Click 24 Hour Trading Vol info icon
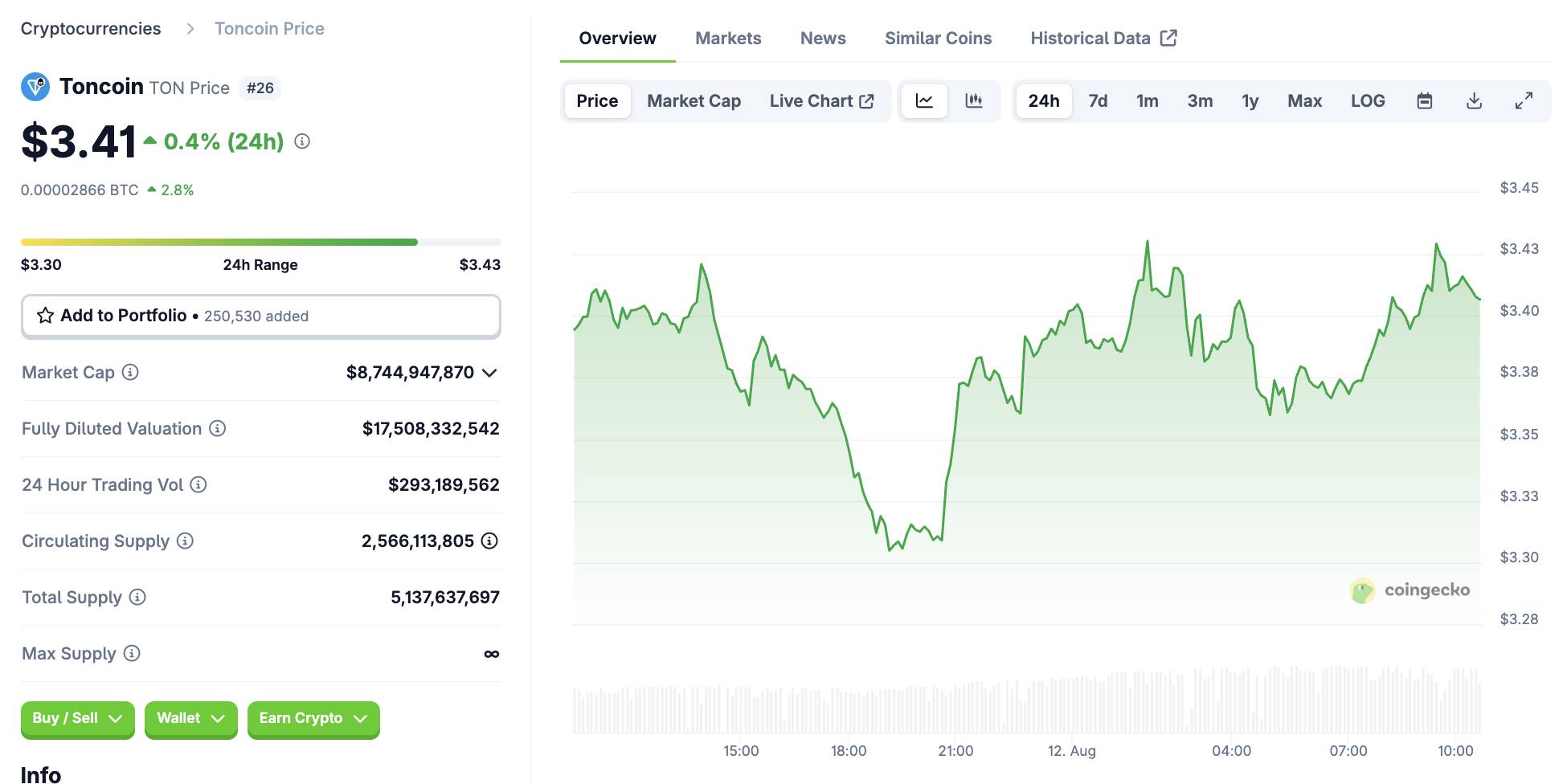 pyautogui.click(x=198, y=484)
